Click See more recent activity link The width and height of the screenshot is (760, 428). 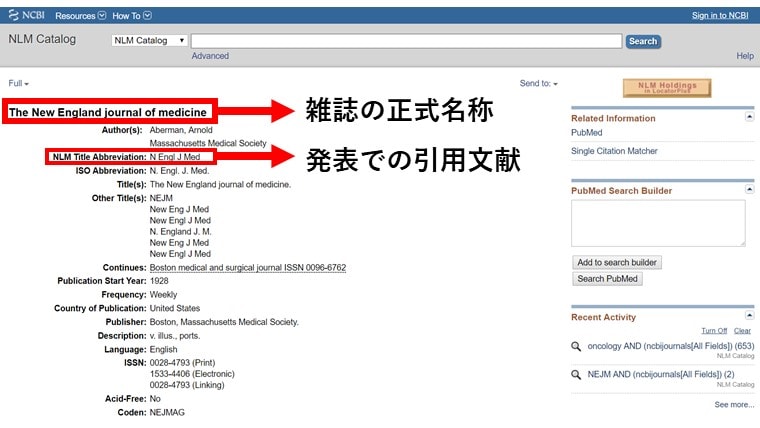734,404
